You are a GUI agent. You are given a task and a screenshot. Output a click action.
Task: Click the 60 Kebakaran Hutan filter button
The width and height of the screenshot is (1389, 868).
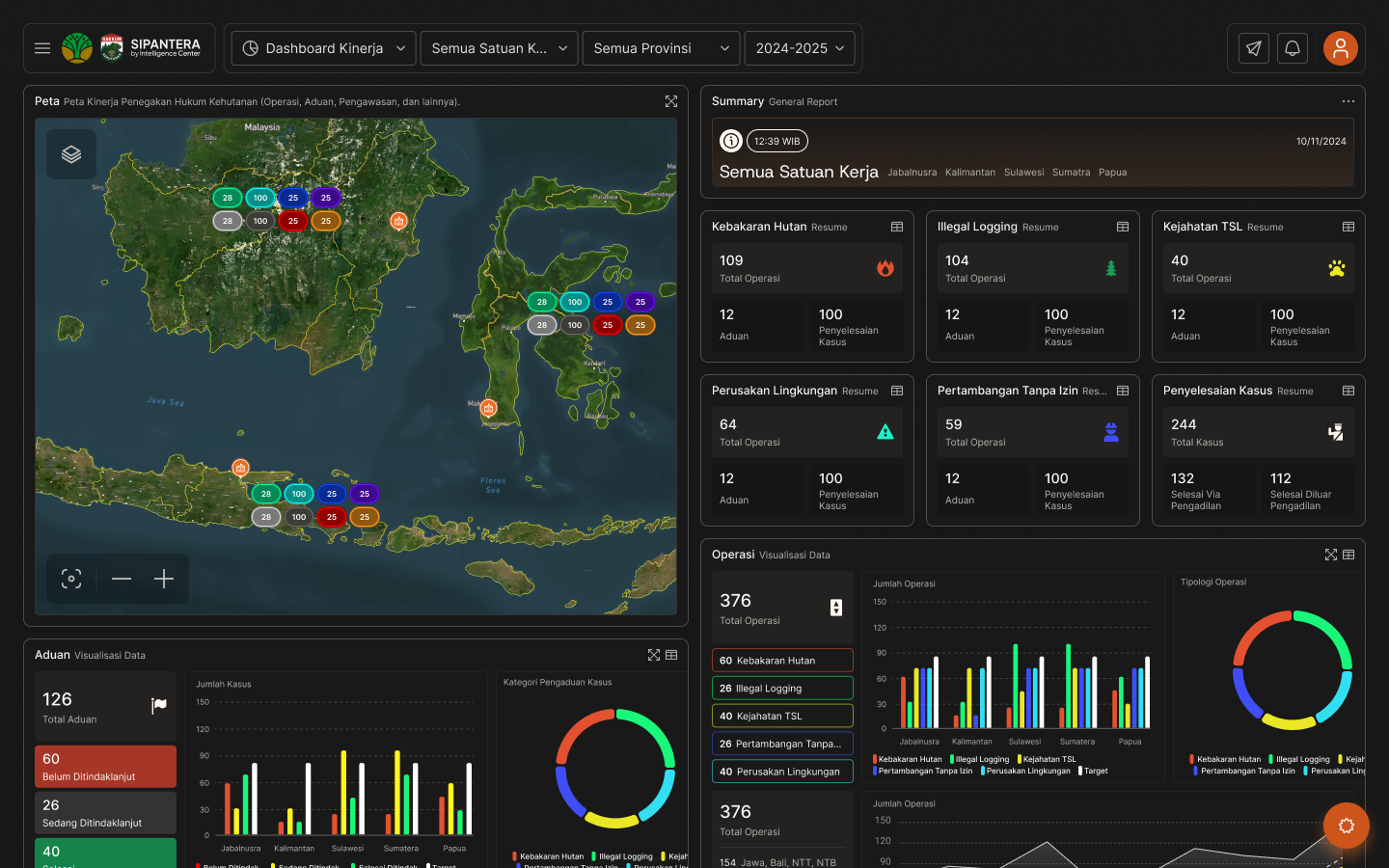(x=782, y=660)
